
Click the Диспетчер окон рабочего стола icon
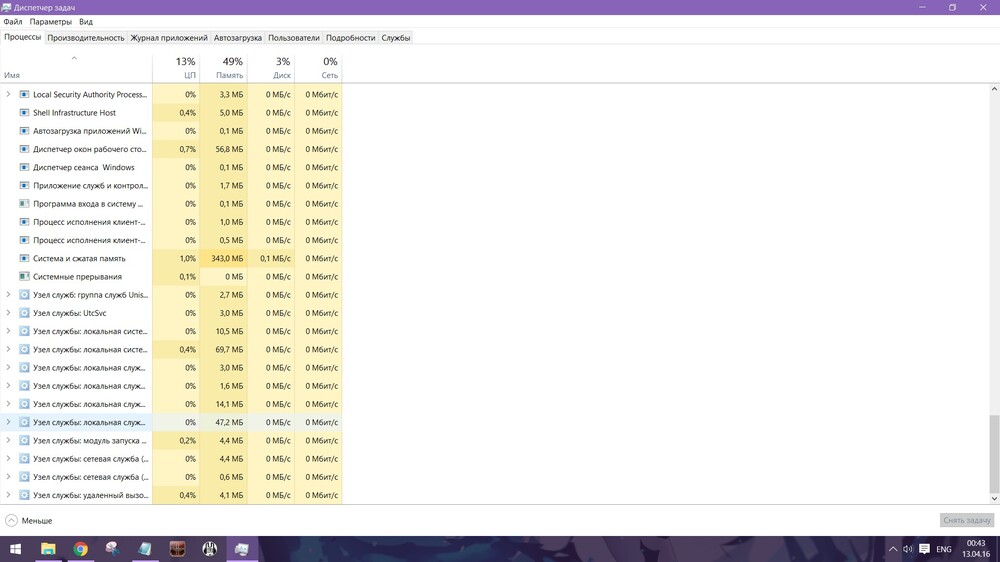point(24,149)
